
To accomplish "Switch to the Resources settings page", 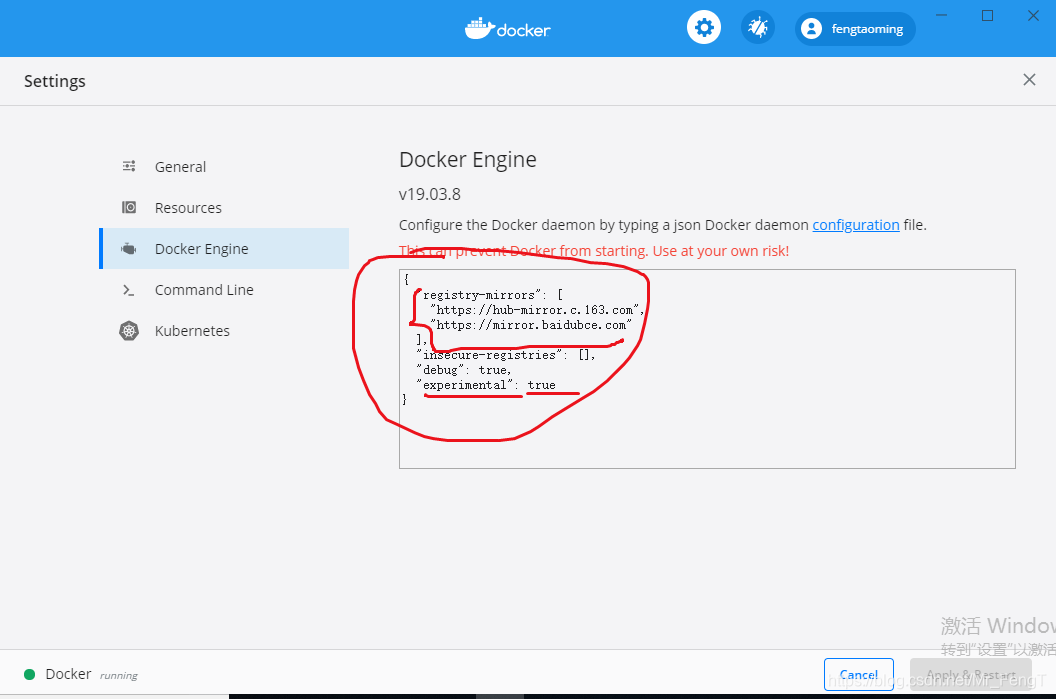I will pyautogui.click(x=188, y=207).
